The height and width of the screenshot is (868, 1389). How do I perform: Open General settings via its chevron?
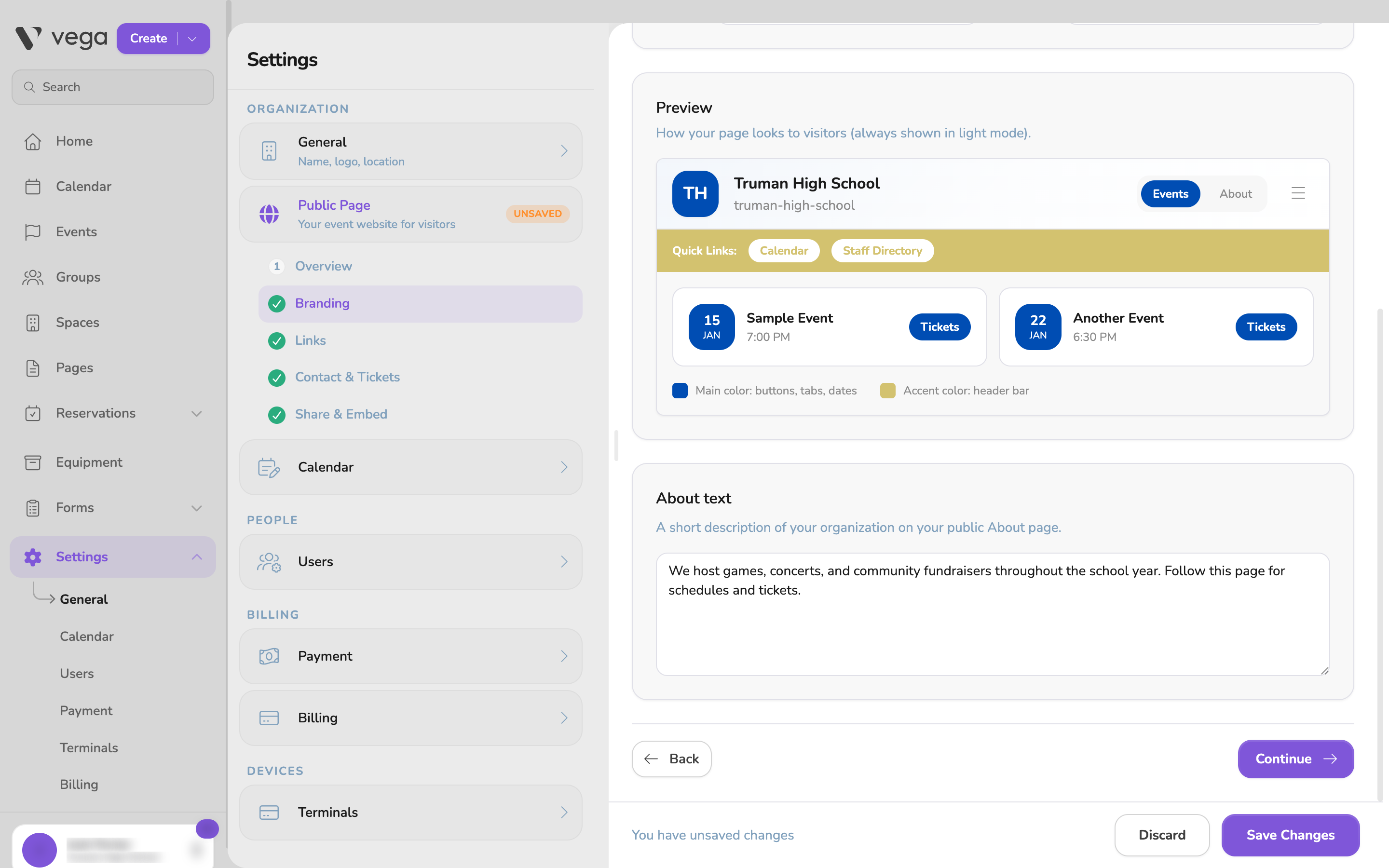(x=564, y=151)
